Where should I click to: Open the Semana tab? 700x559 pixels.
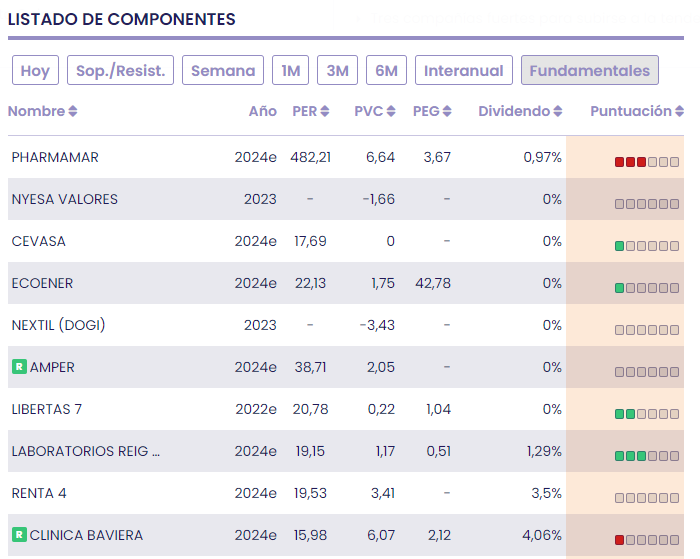[x=223, y=71]
